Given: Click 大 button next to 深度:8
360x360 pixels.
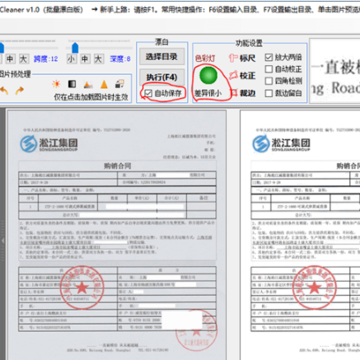Looking at the screenshot, I should tap(98, 59).
